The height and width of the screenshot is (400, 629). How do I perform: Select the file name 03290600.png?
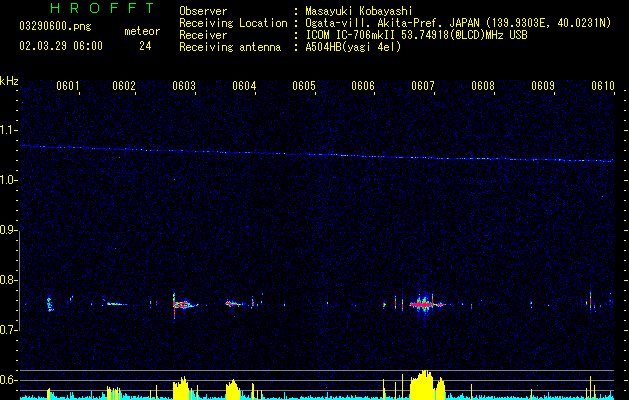click(55, 26)
